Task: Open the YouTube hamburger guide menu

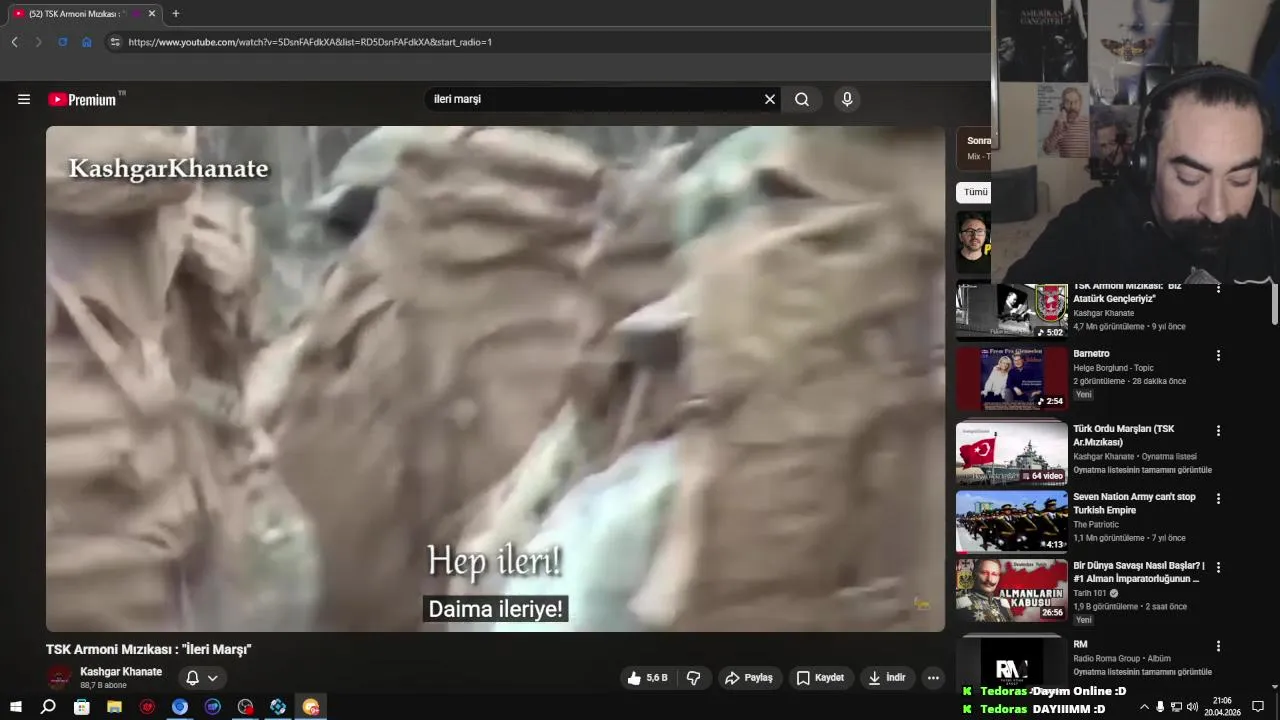Action: pyautogui.click(x=24, y=99)
